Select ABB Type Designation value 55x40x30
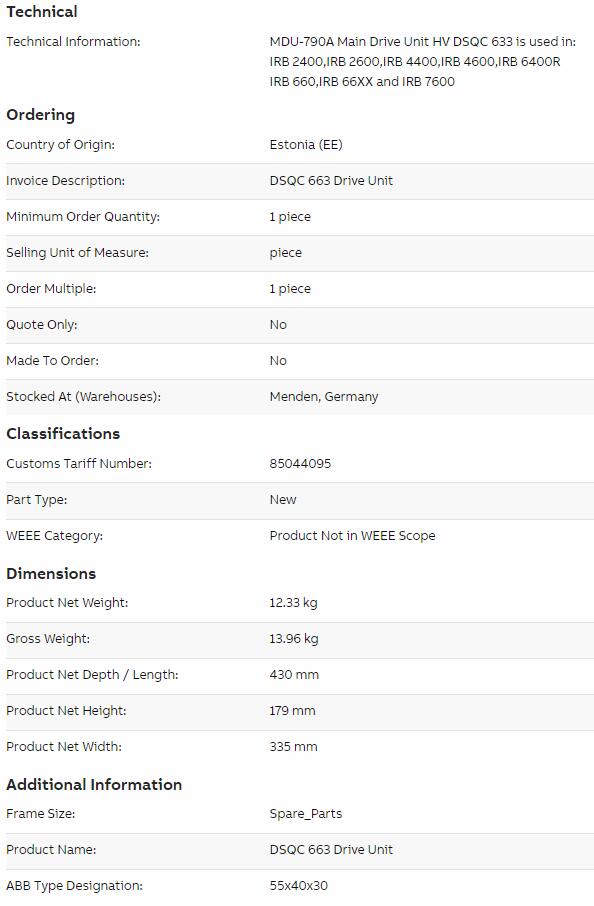The height and width of the screenshot is (906, 594). coord(298,885)
